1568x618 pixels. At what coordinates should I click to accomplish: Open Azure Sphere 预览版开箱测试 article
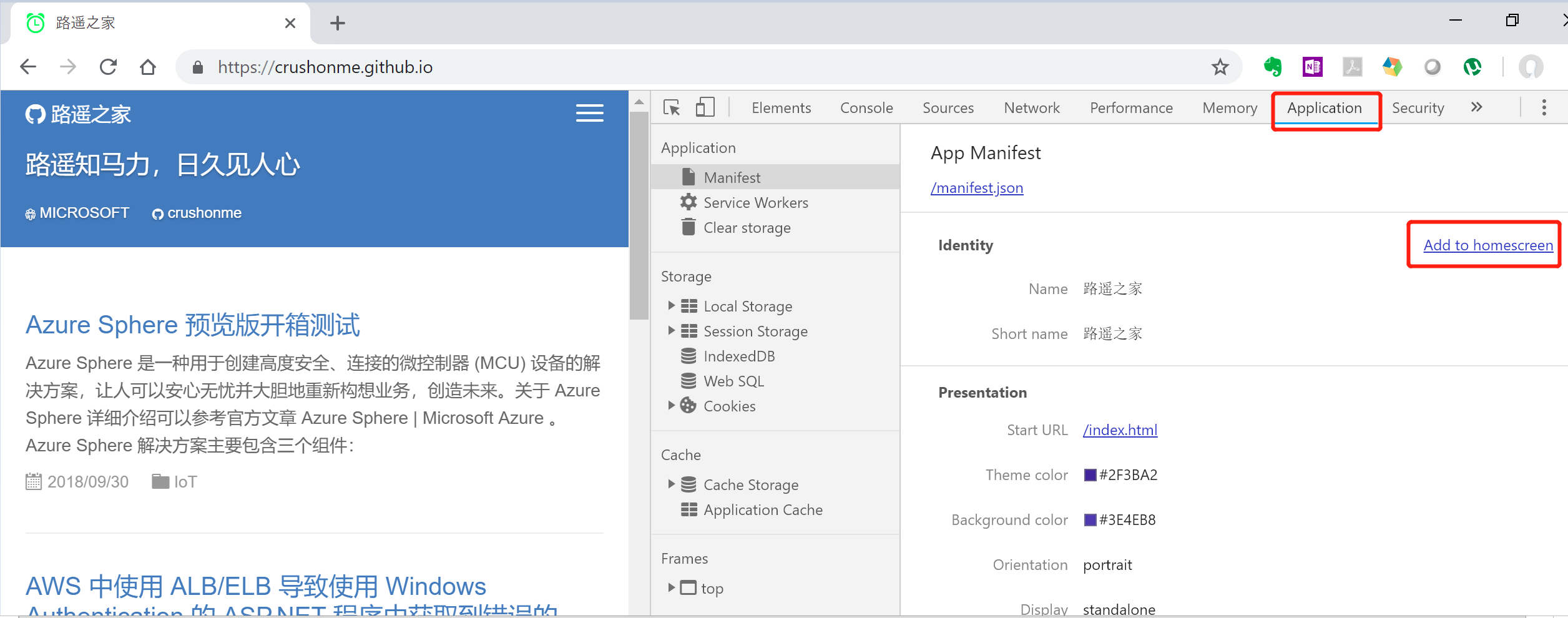click(x=193, y=325)
